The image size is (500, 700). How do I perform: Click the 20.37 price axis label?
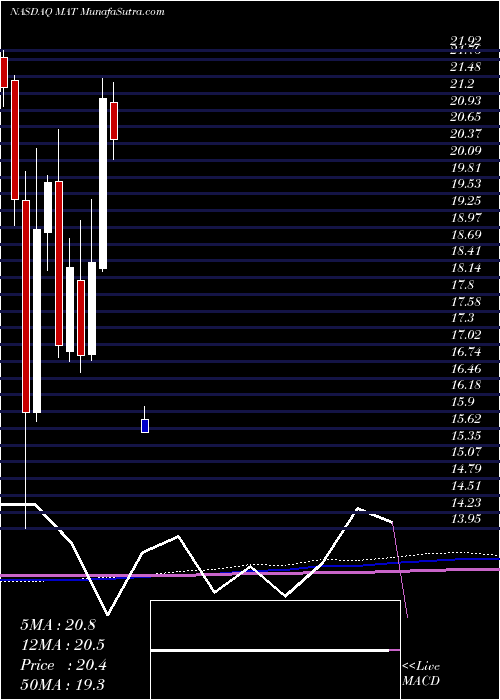coord(466,134)
